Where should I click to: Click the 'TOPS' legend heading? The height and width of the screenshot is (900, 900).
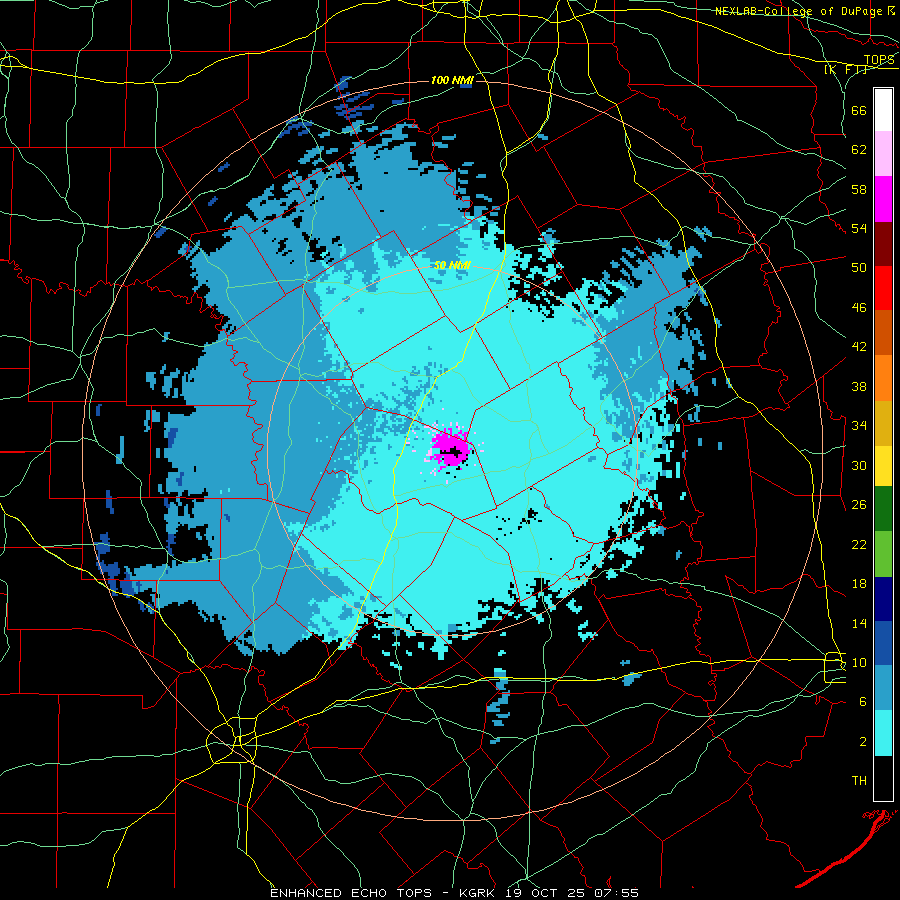pyautogui.click(x=879, y=60)
